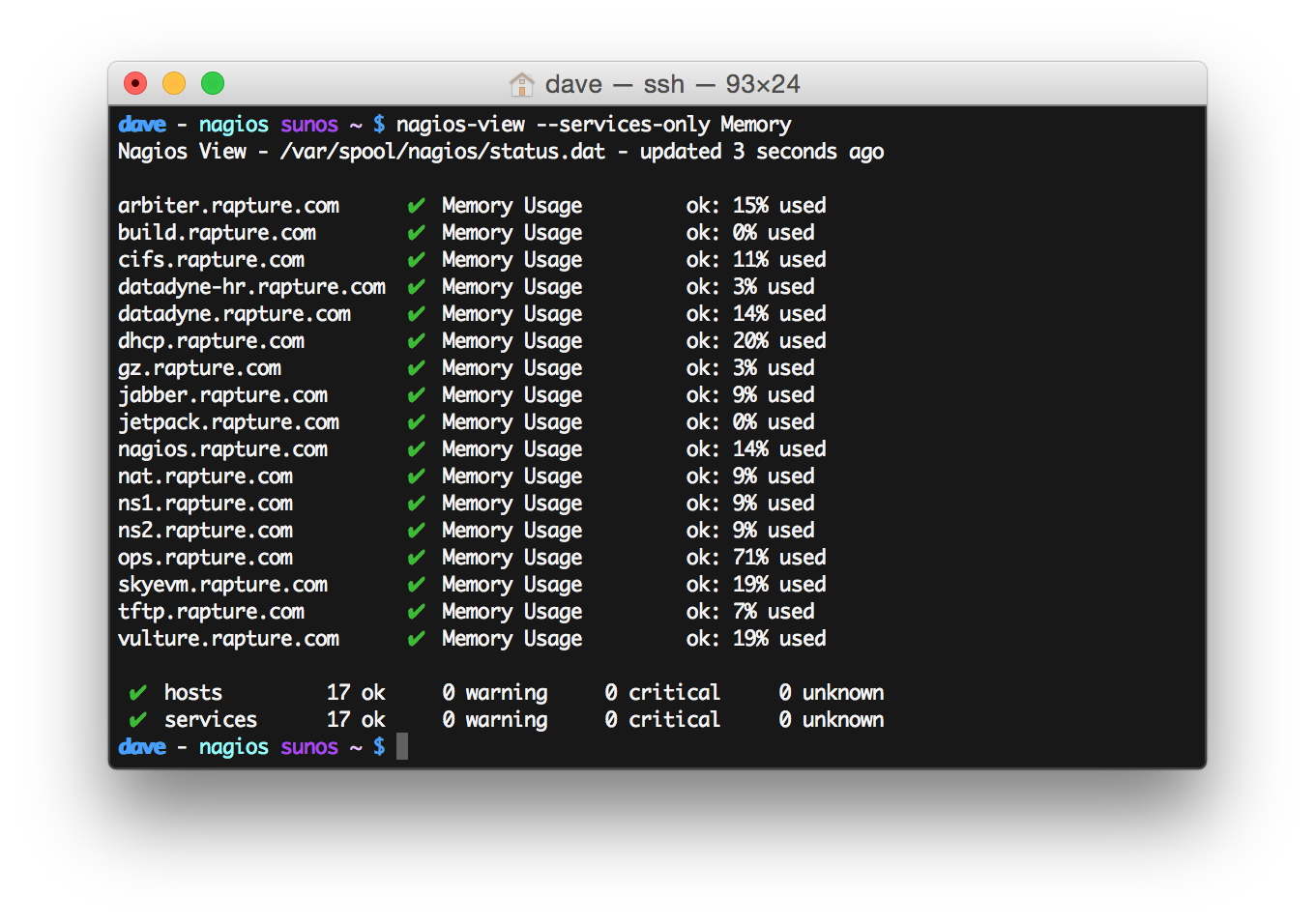Click the checkmark beside datadyne-hr.rapture.com
Viewport: 1315px width, 924px height.
pos(417,287)
